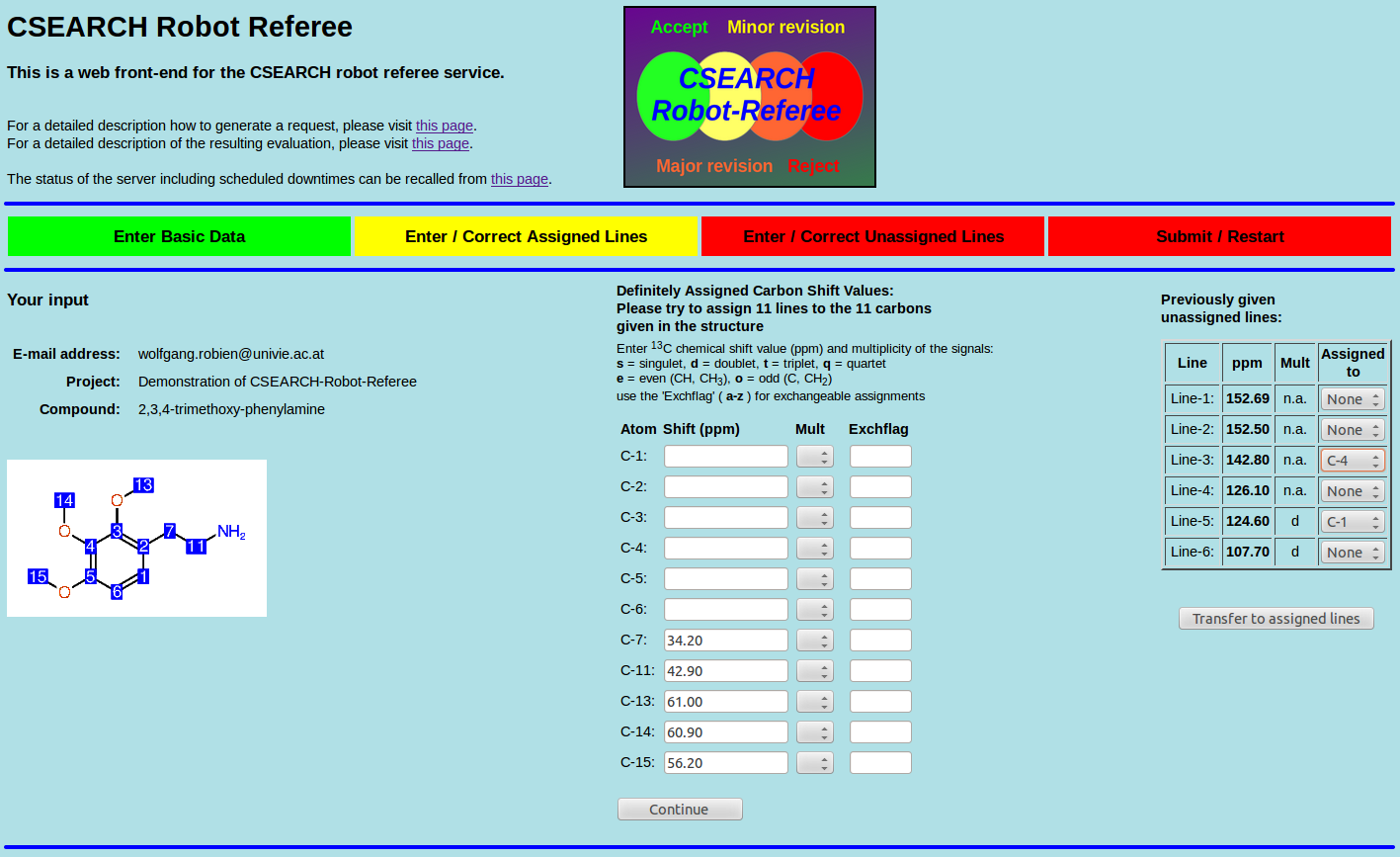Open Assigned to dropdown for Line-1
This screenshot has height=857, width=1400.
point(1352,399)
